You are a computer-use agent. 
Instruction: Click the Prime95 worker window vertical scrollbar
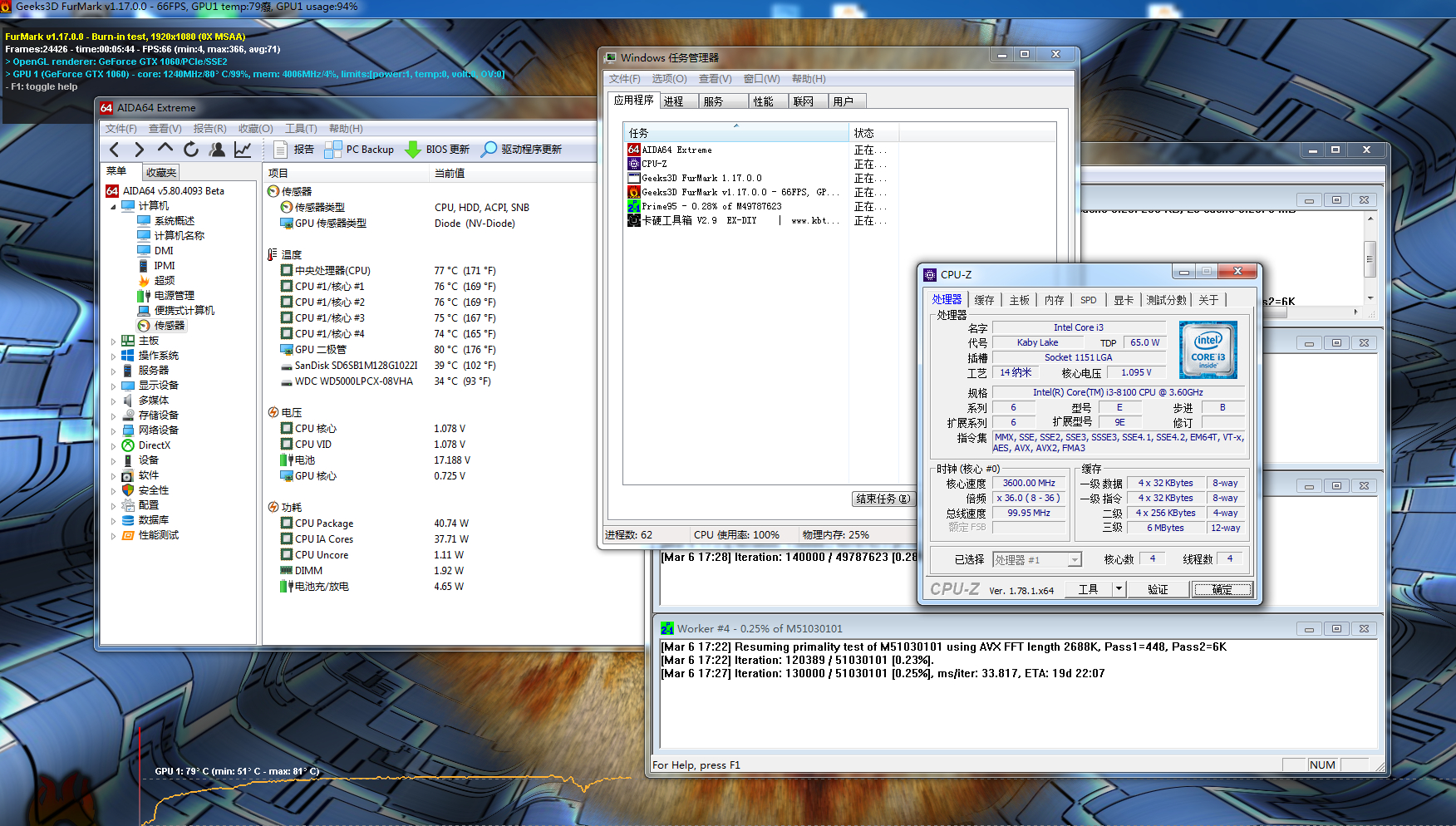(1370, 258)
